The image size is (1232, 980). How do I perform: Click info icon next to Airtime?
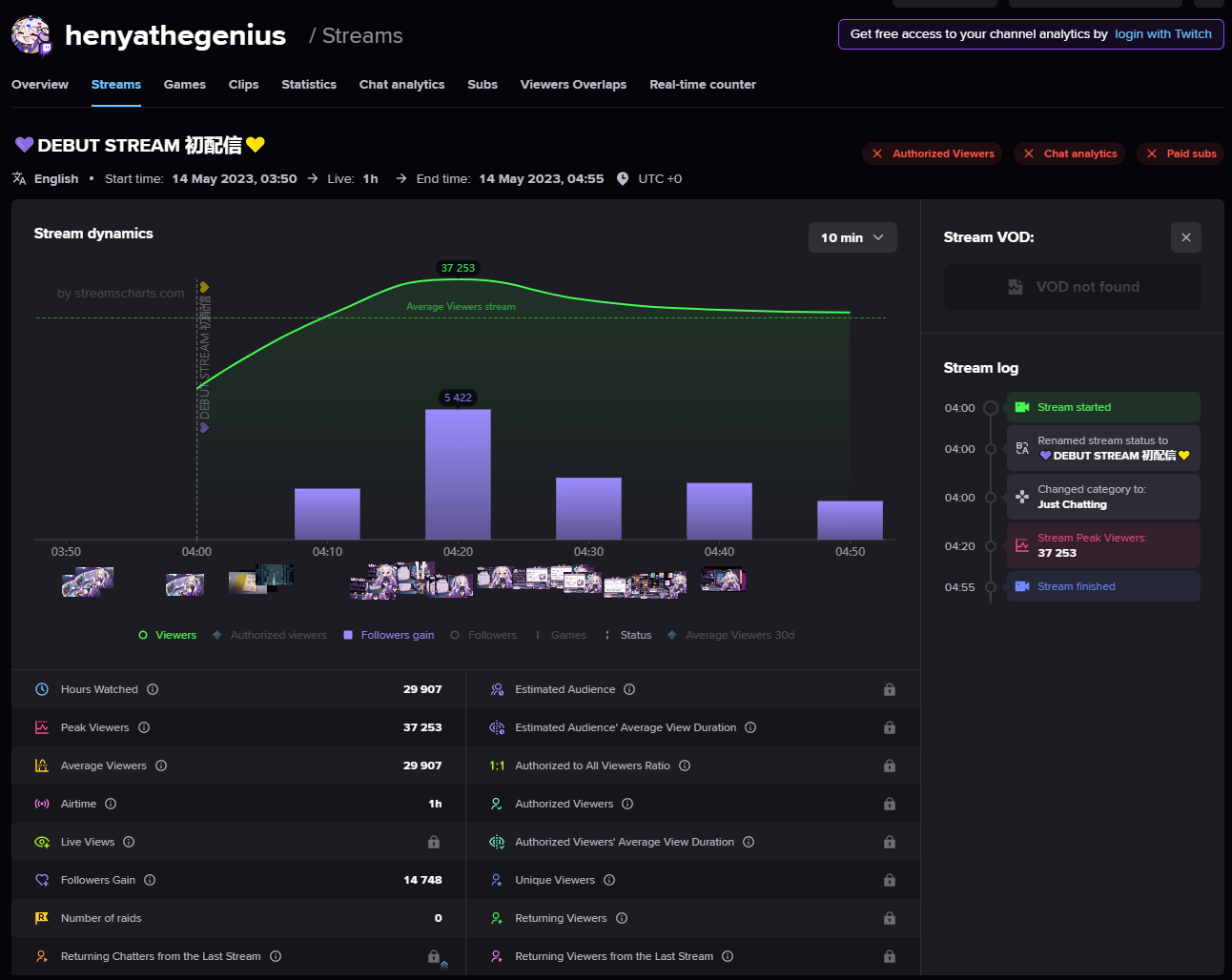click(111, 804)
